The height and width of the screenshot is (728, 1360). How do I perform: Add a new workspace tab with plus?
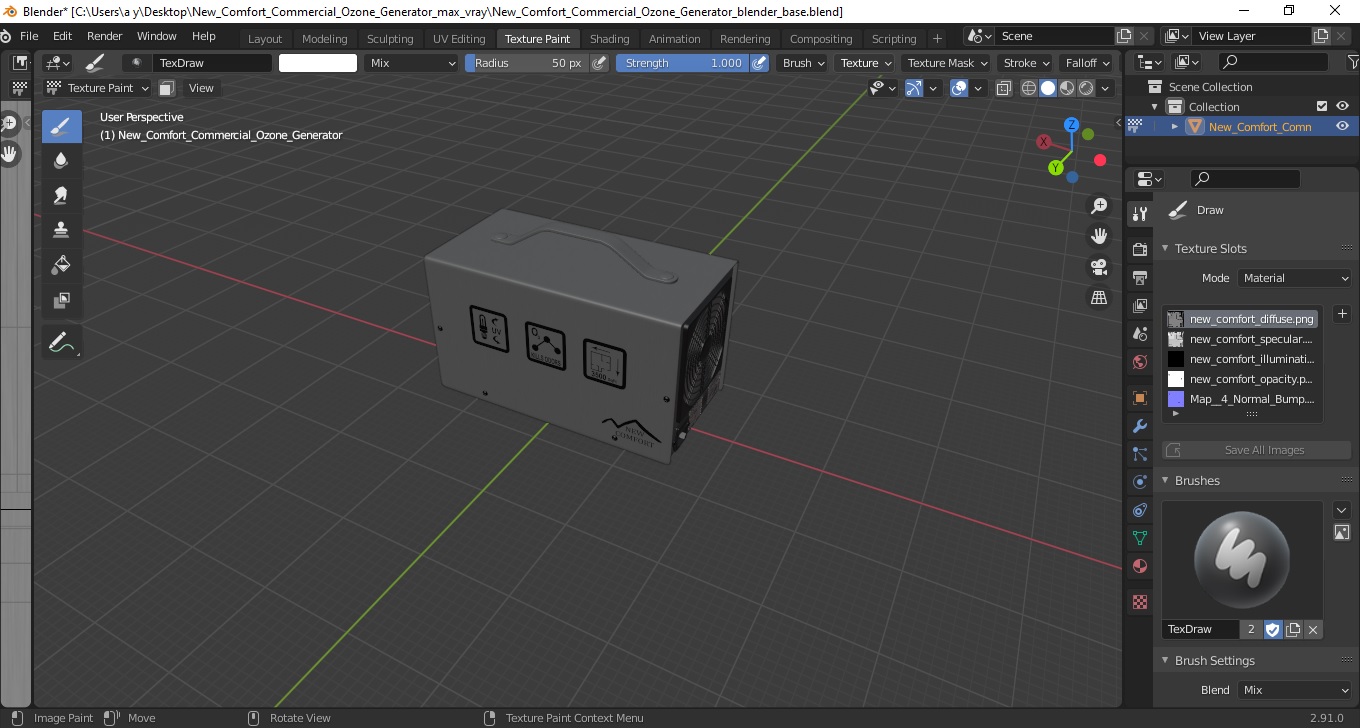[937, 39]
